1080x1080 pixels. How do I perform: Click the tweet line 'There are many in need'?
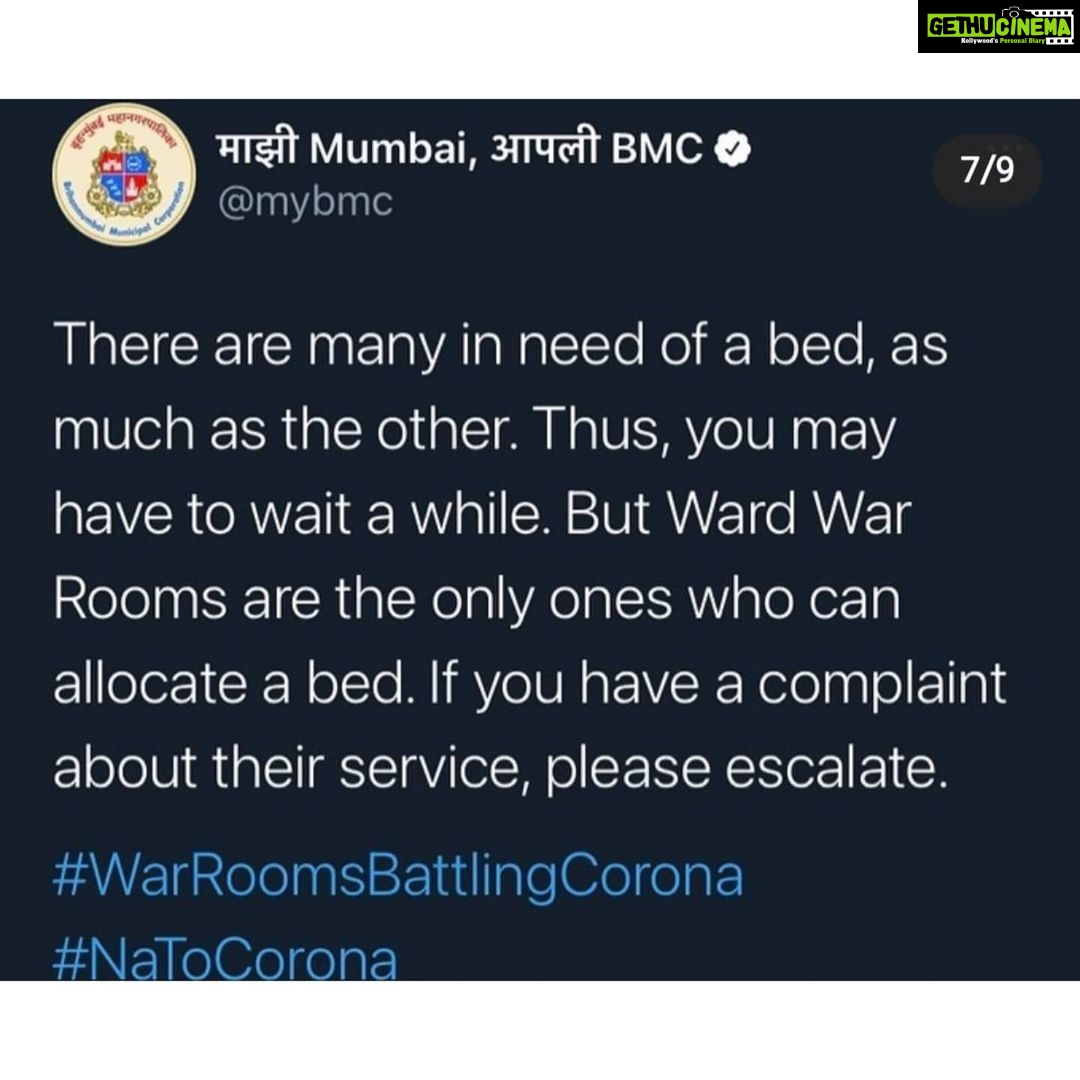500,346
